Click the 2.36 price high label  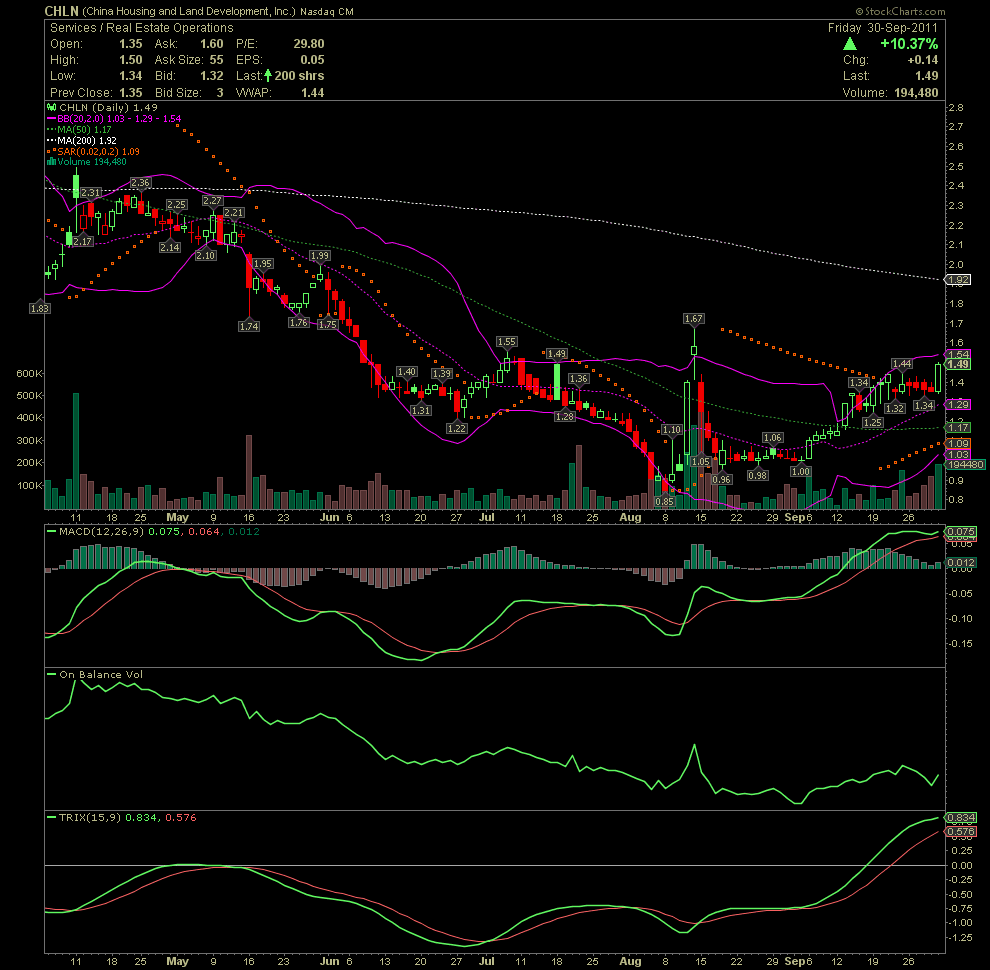click(140, 183)
